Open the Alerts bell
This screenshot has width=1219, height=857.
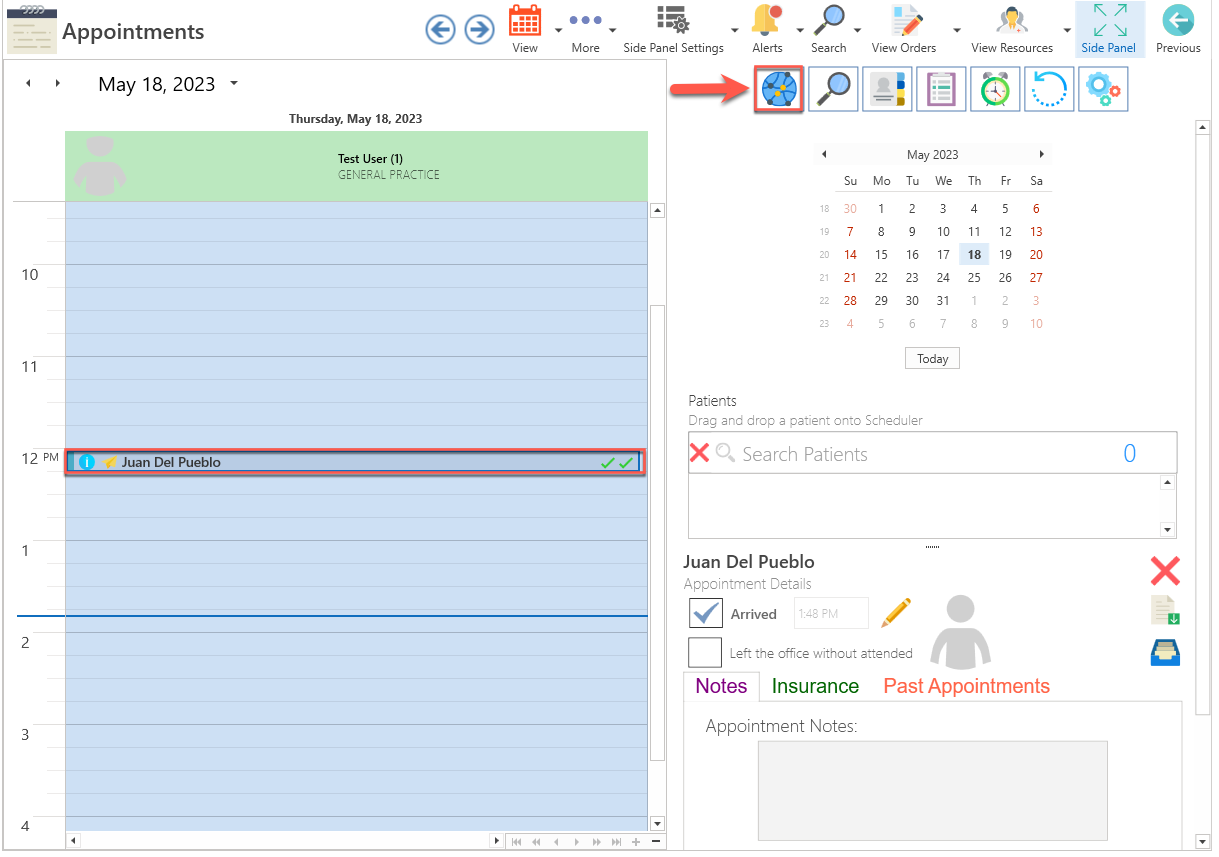(x=767, y=29)
